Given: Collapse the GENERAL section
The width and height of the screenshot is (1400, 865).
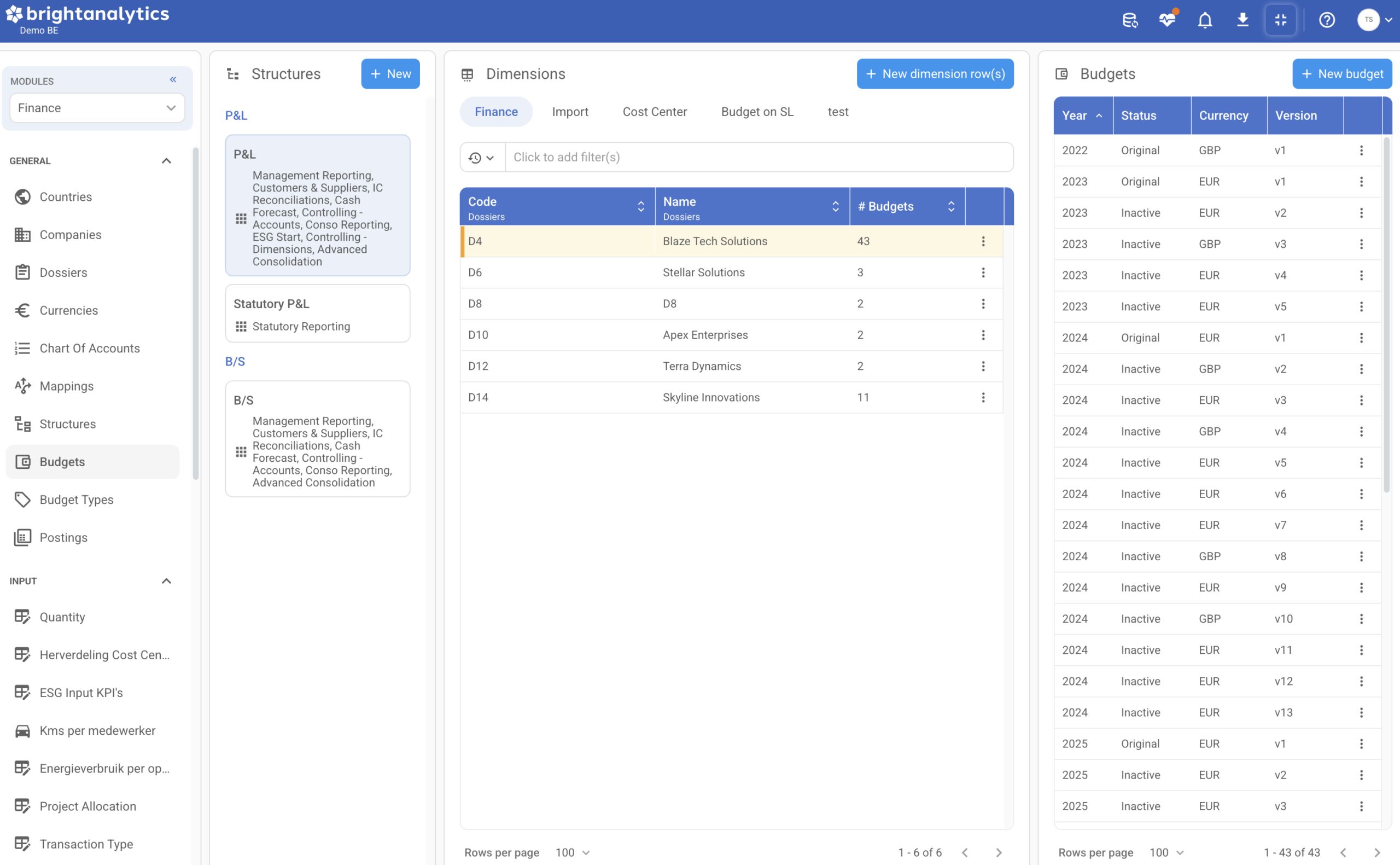Looking at the screenshot, I should pos(166,161).
